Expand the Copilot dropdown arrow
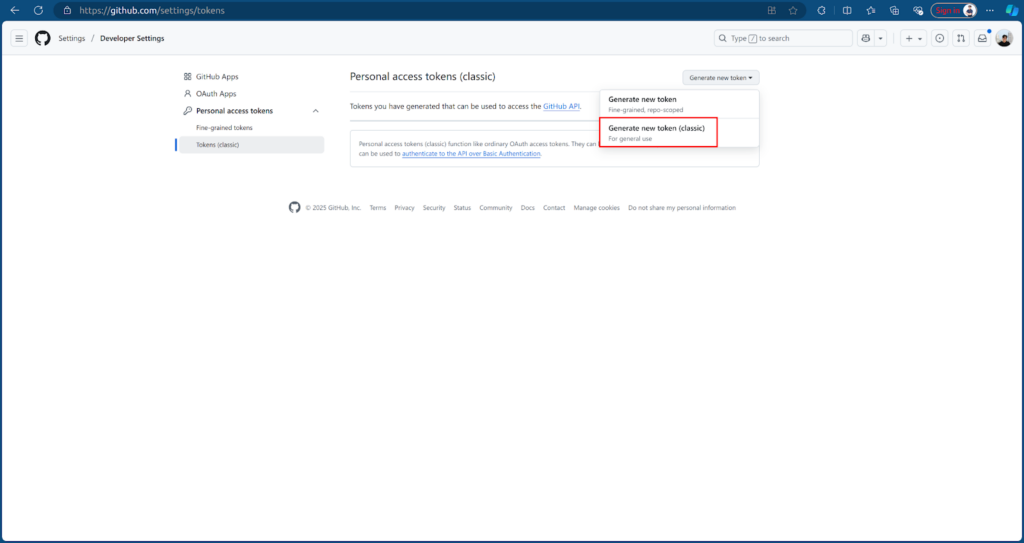Viewport: 1024px width, 543px height. (x=880, y=38)
